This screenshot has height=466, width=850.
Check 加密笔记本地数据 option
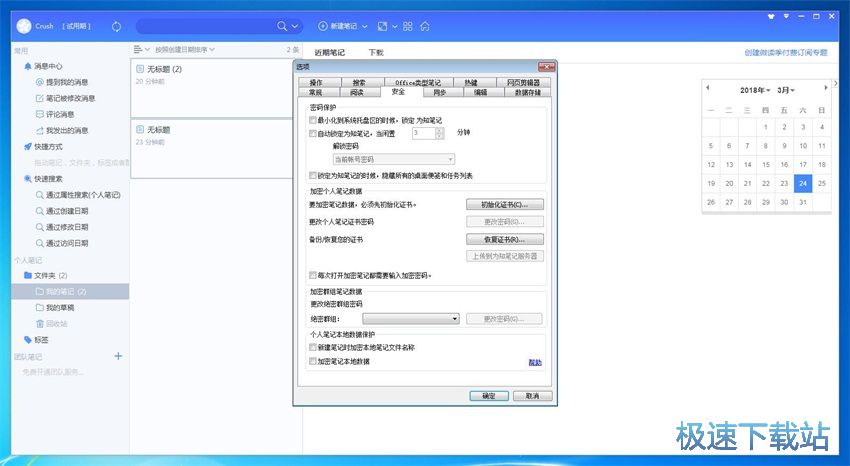coord(313,361)
